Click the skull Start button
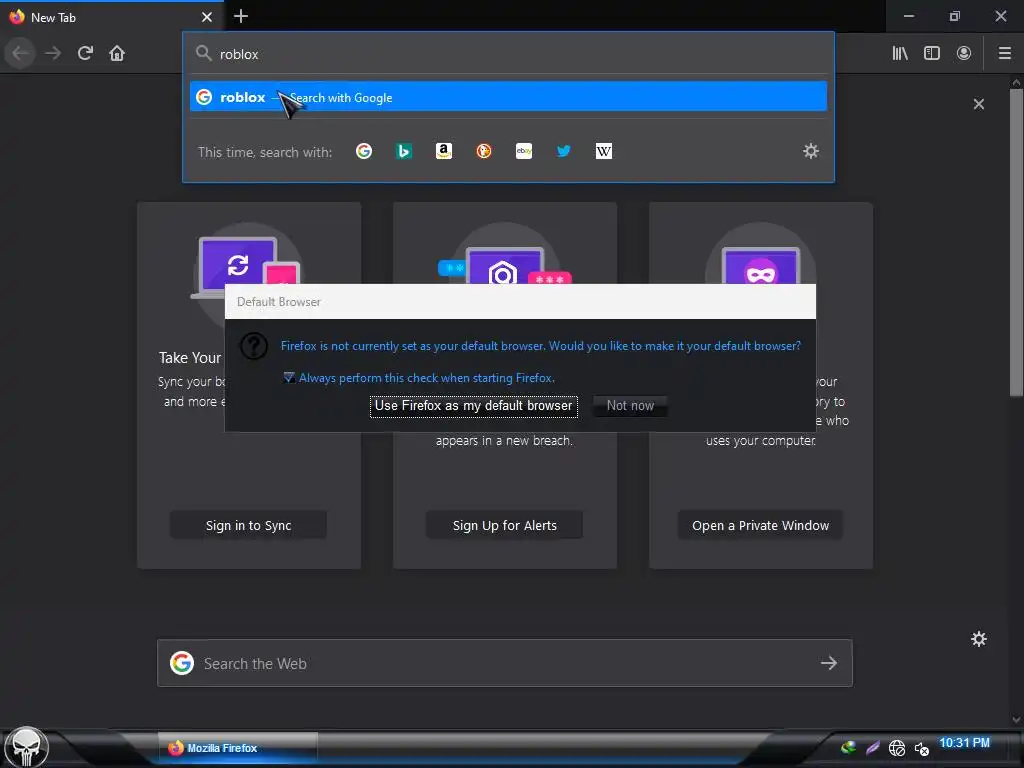This screenshot has height=768, width=1024. click(26, 747)
